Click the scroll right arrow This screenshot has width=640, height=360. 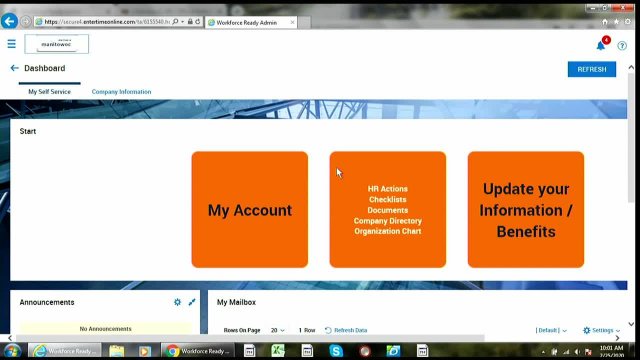pyautogui.click(x=617, y=338)
